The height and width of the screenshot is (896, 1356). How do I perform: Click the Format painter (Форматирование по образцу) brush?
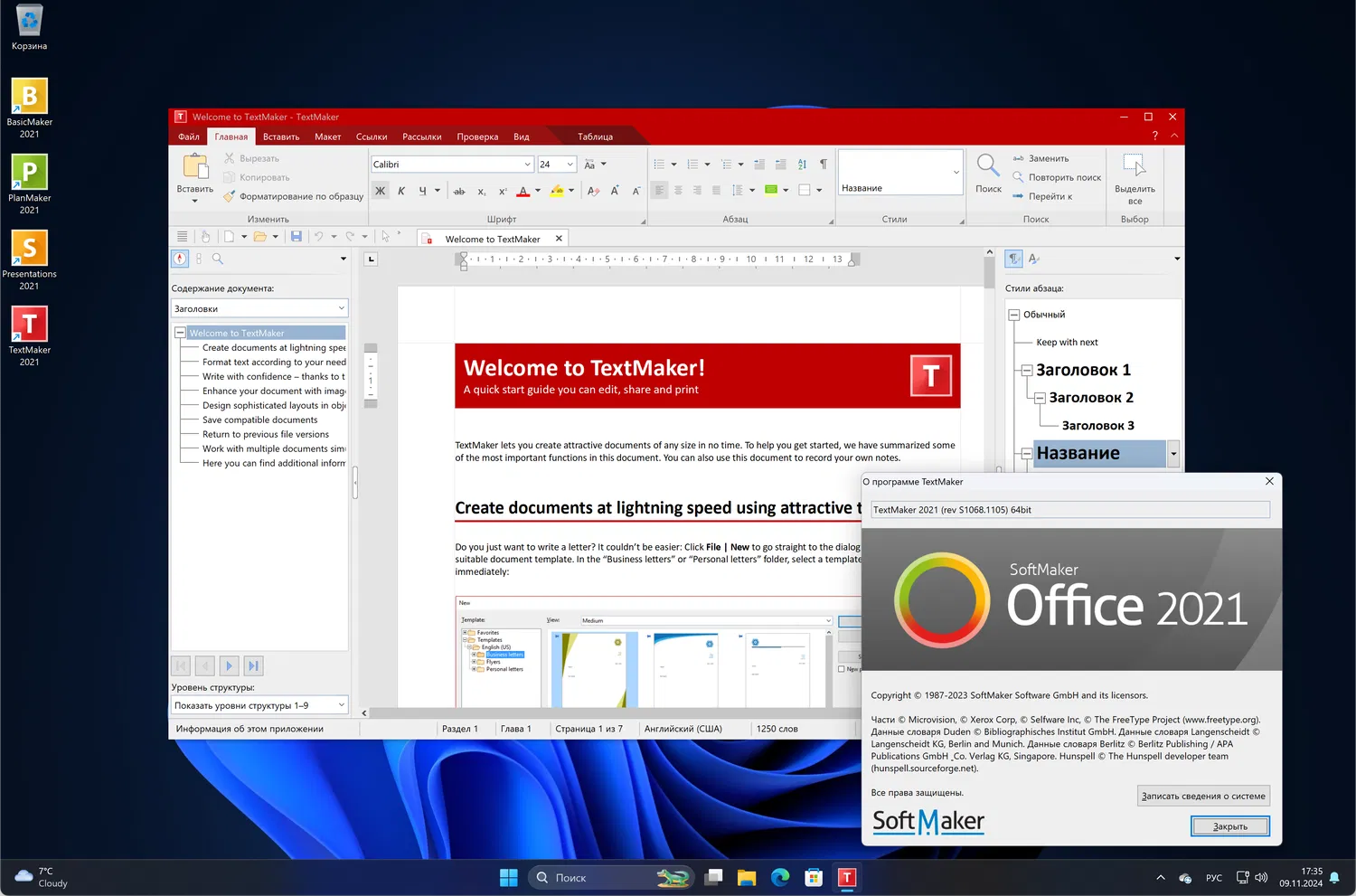pos(230,196)
